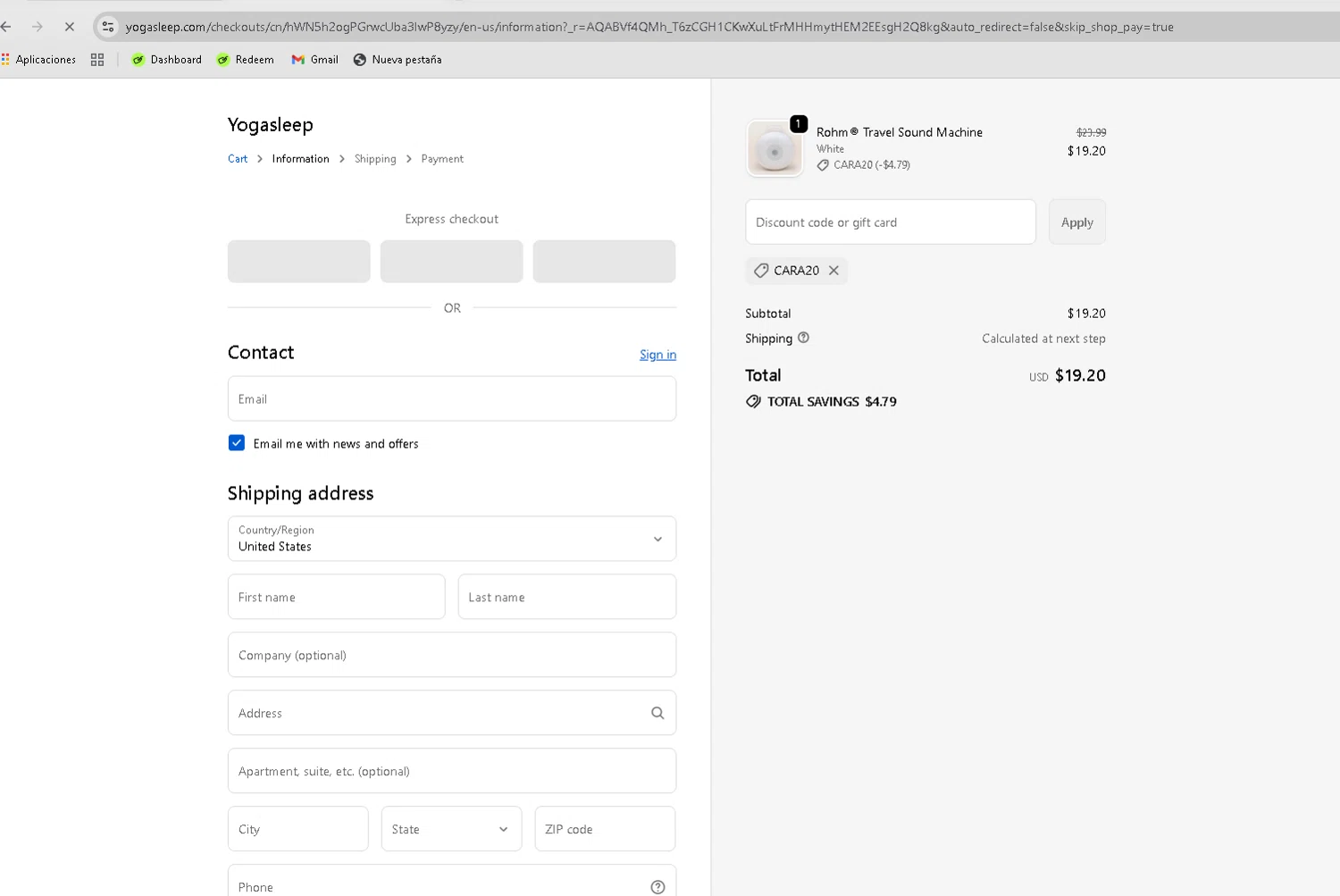Click address search magnifier icon
1340x896 pixels.
click(657, 713)
